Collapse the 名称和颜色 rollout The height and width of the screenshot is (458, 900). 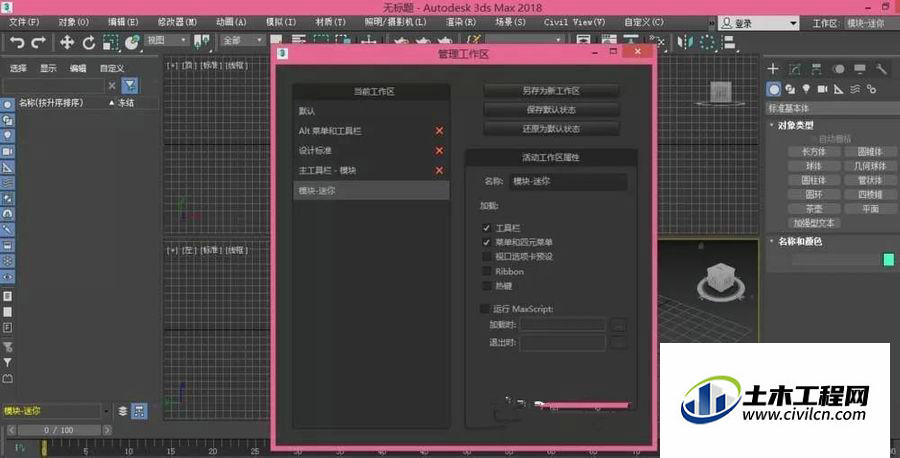pyautogui.click(x=800, y=242)
